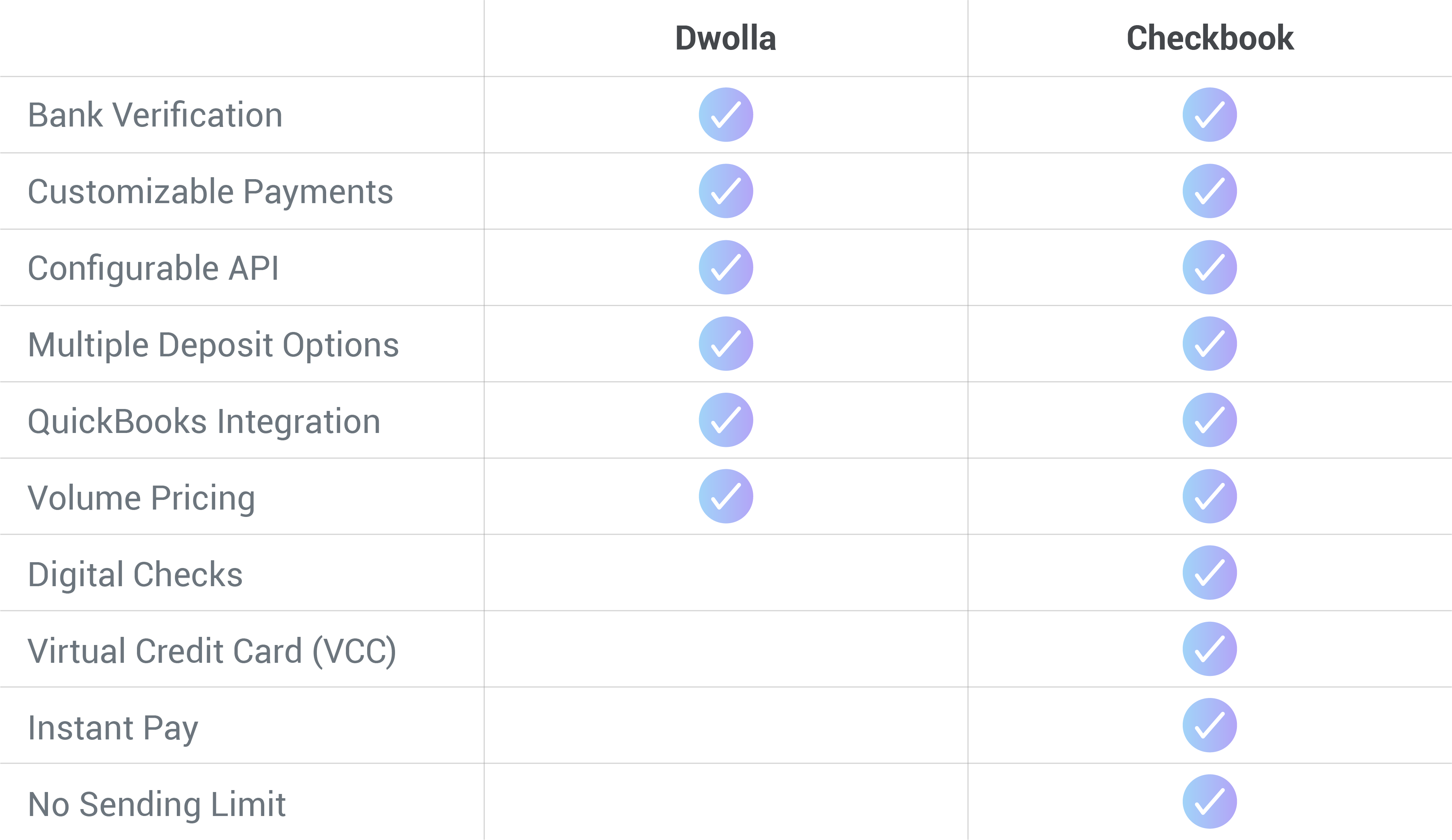Select the Dwolla column header
Image resolution: width=1452 pixels, height=840 pixels.
point(725,38)
